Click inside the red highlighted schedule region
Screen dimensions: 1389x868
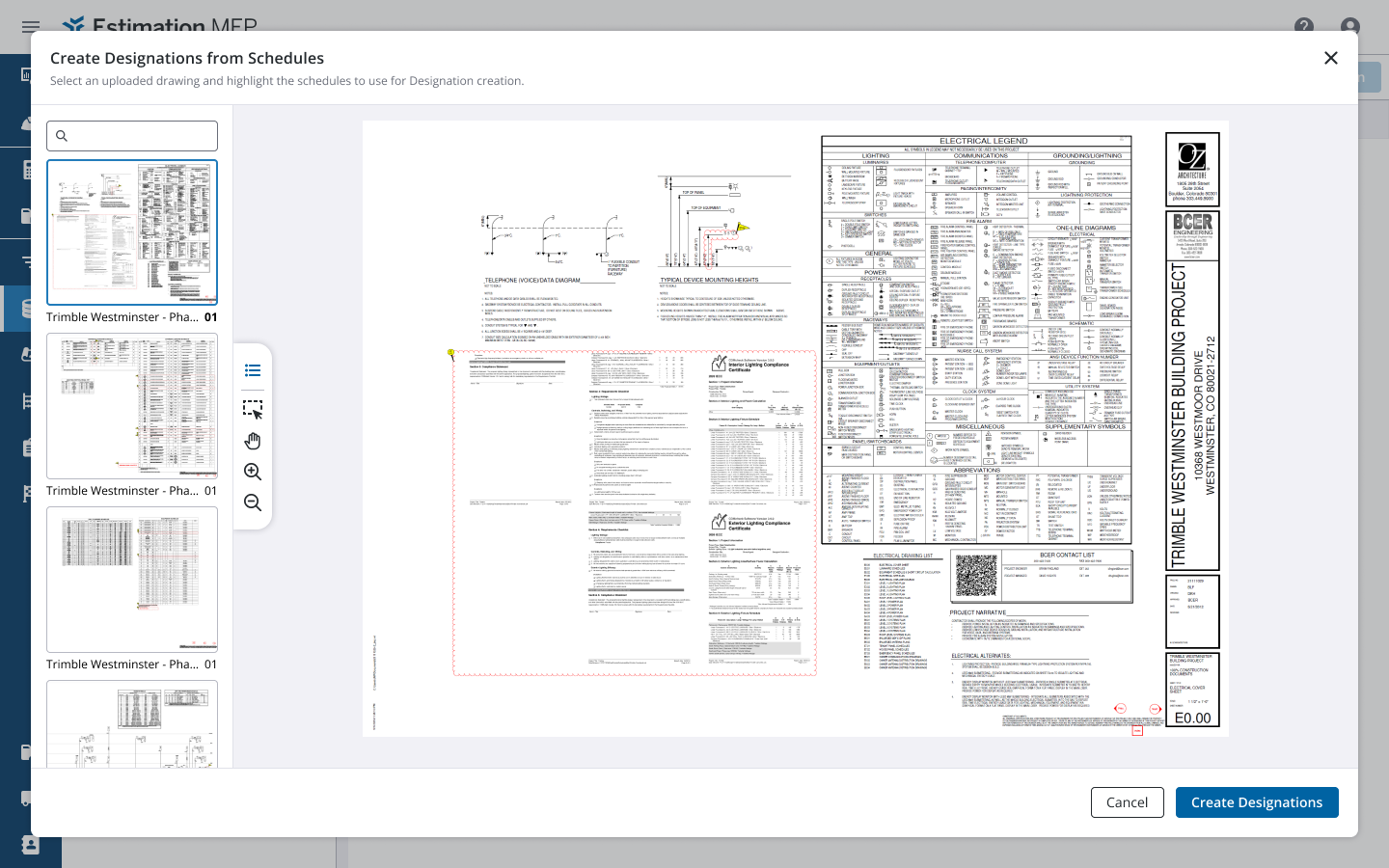(635, 513)
